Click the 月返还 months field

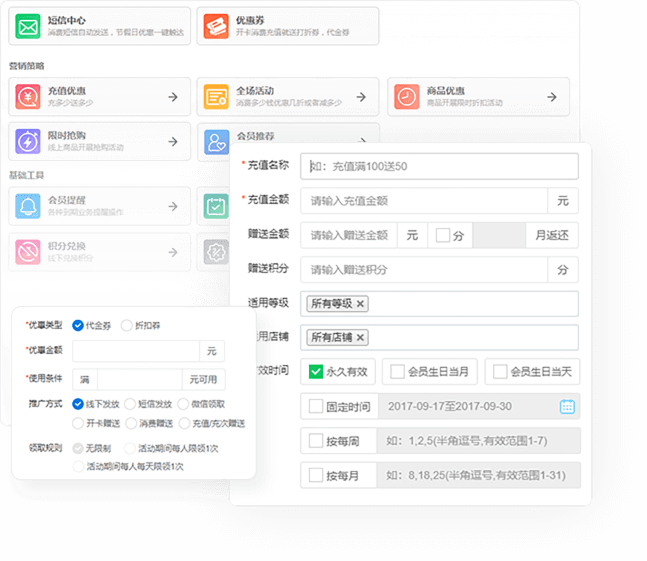(x=499, y=235)
